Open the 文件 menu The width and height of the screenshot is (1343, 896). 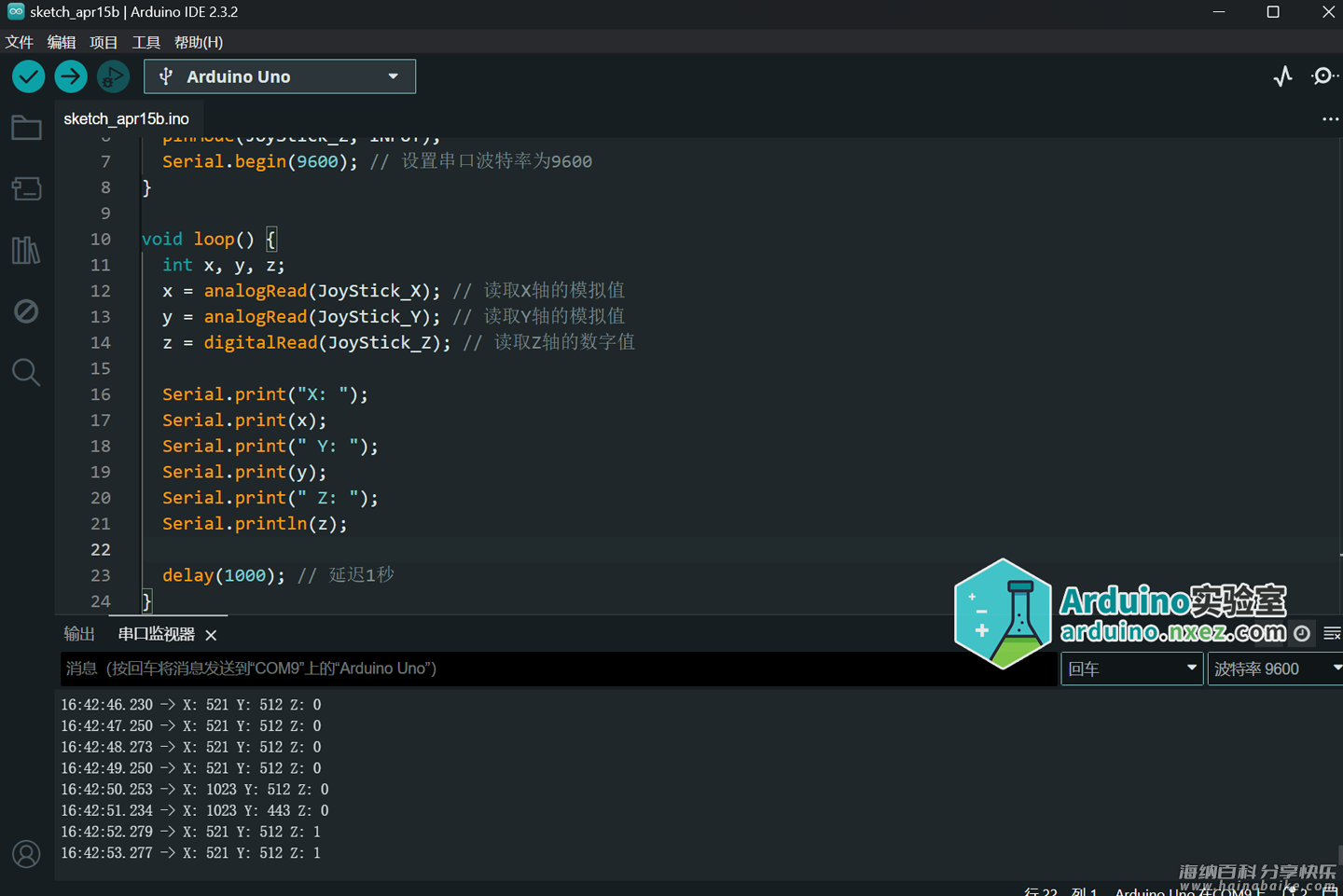[19, 42]
